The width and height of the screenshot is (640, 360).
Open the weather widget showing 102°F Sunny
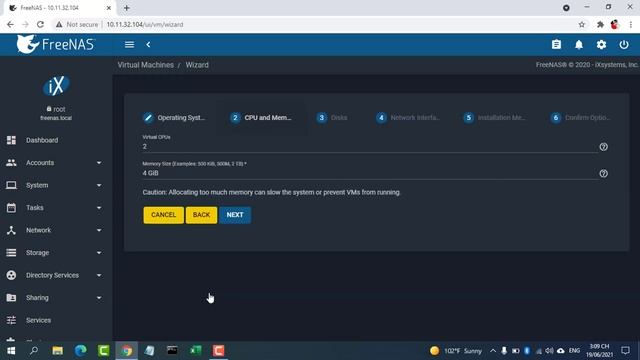456,351
